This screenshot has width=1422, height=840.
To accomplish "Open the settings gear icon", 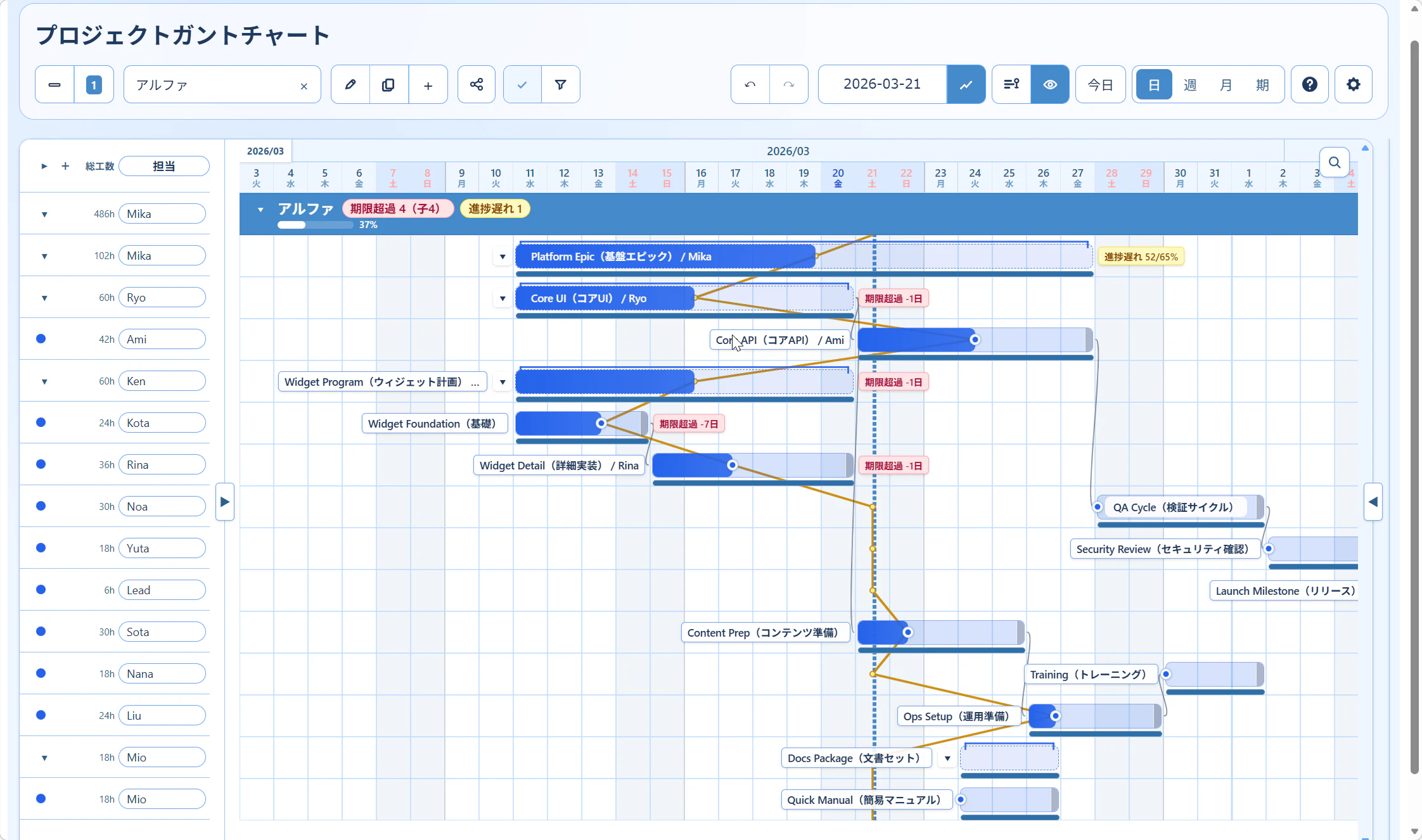I will point(1353,84).
